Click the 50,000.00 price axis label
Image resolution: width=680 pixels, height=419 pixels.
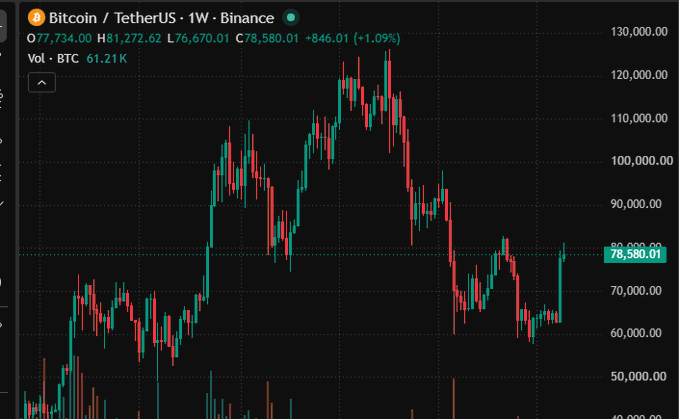[x=638, y=376]
